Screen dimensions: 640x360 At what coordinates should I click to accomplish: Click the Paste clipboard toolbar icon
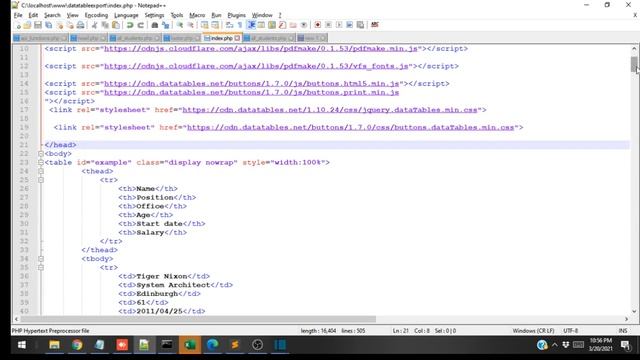[x=116, y=25]
